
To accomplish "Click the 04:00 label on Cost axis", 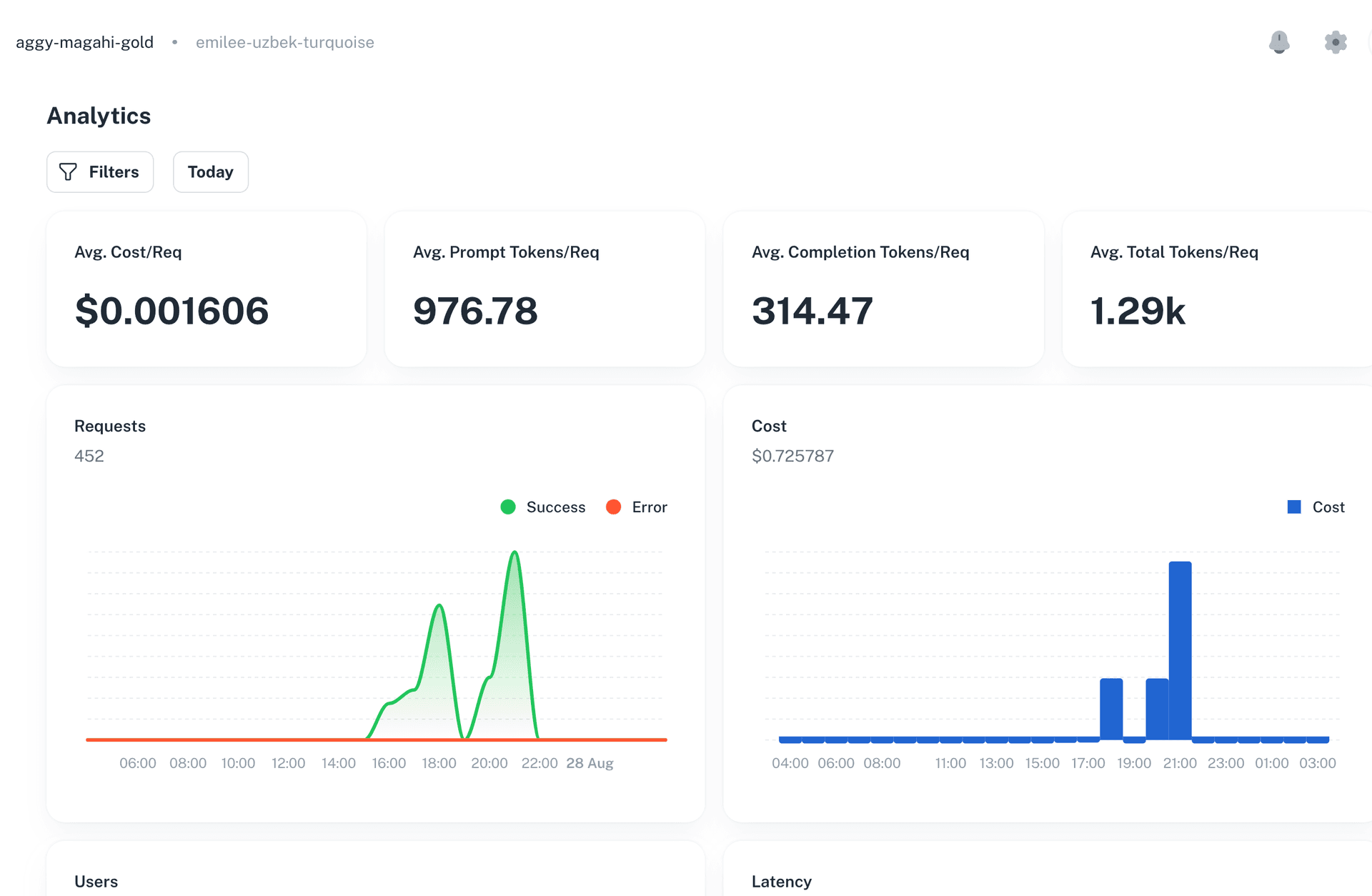I will click(790, 763).
